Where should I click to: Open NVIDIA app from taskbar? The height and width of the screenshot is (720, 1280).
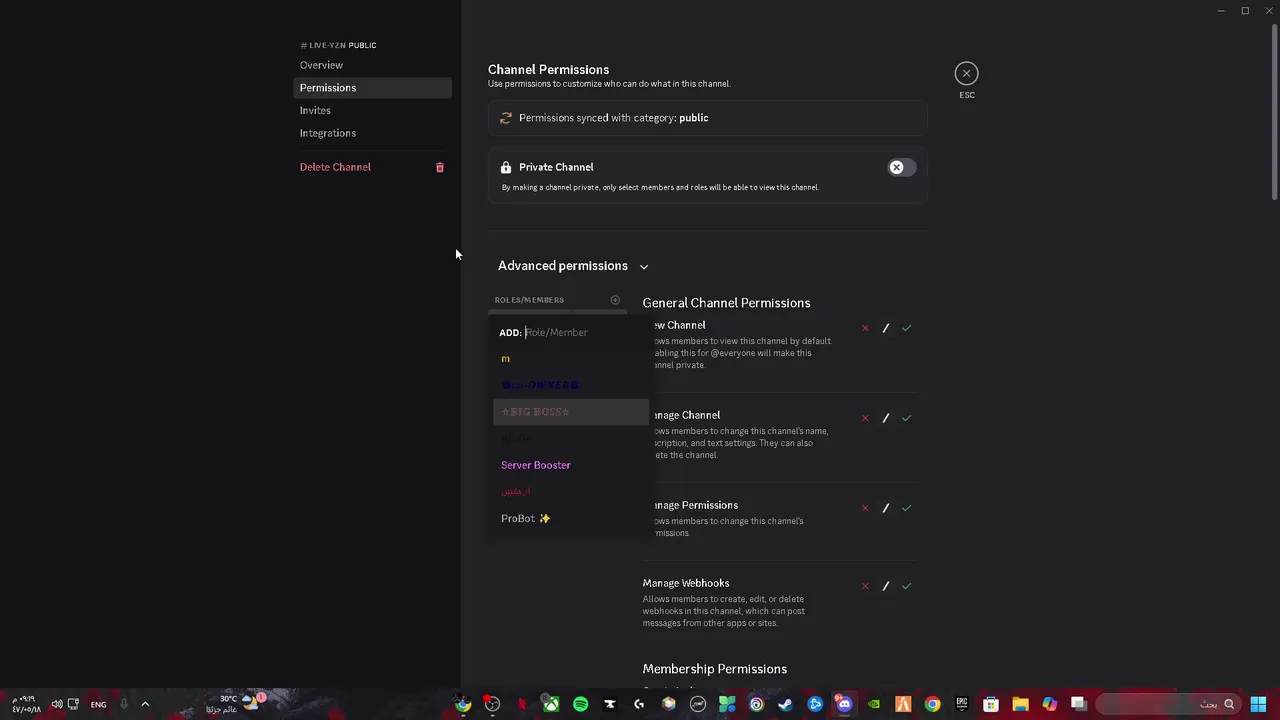tap(874, 704)
